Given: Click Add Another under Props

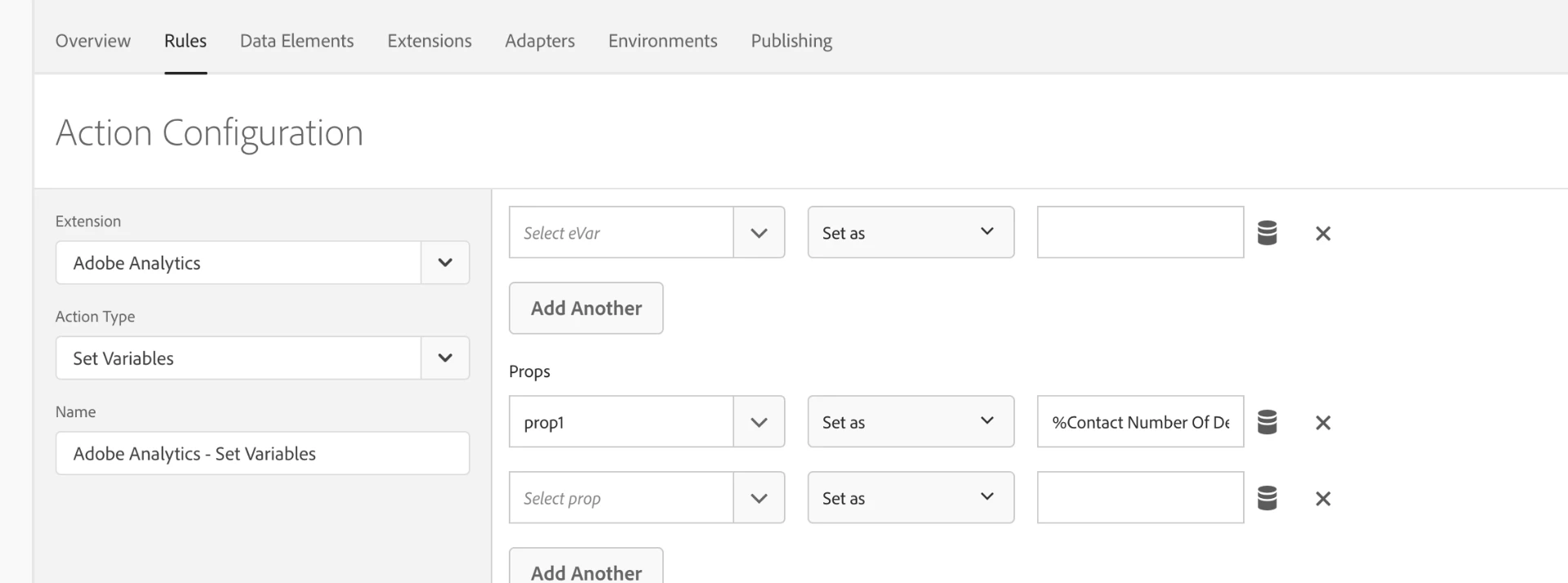Looking at the screenshot, I should pos(586,571).
